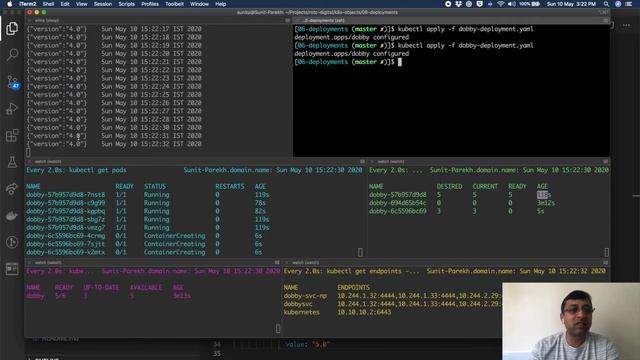640x360 pixels.
Task: Click the first kubectl apply -f dobby-deployment.yaml line
Action: (x=465, y=29)
